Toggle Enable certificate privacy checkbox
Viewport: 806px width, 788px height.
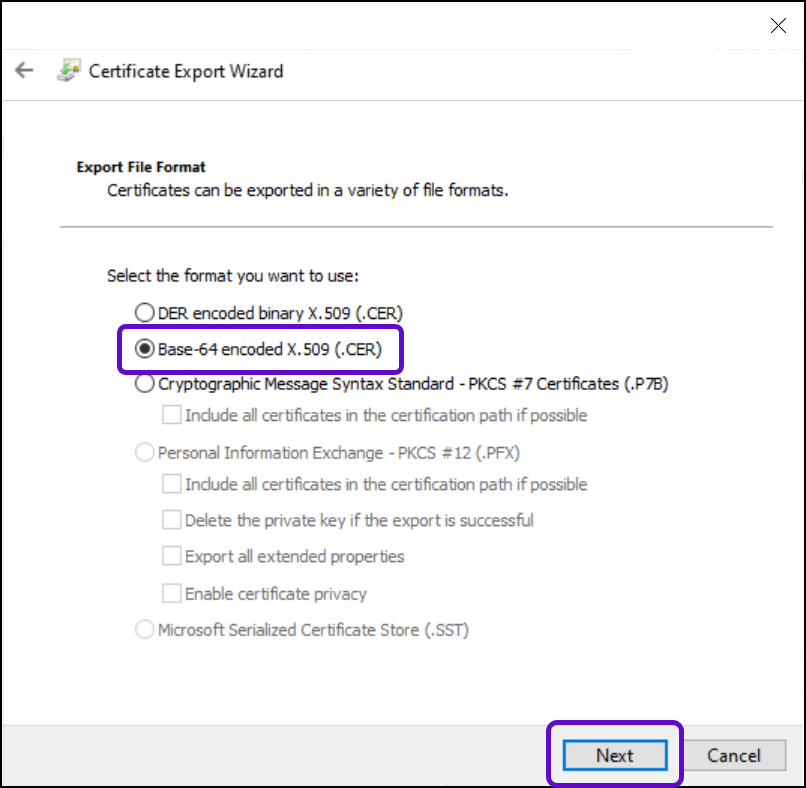pyautogui.click(x=172, y=594)
